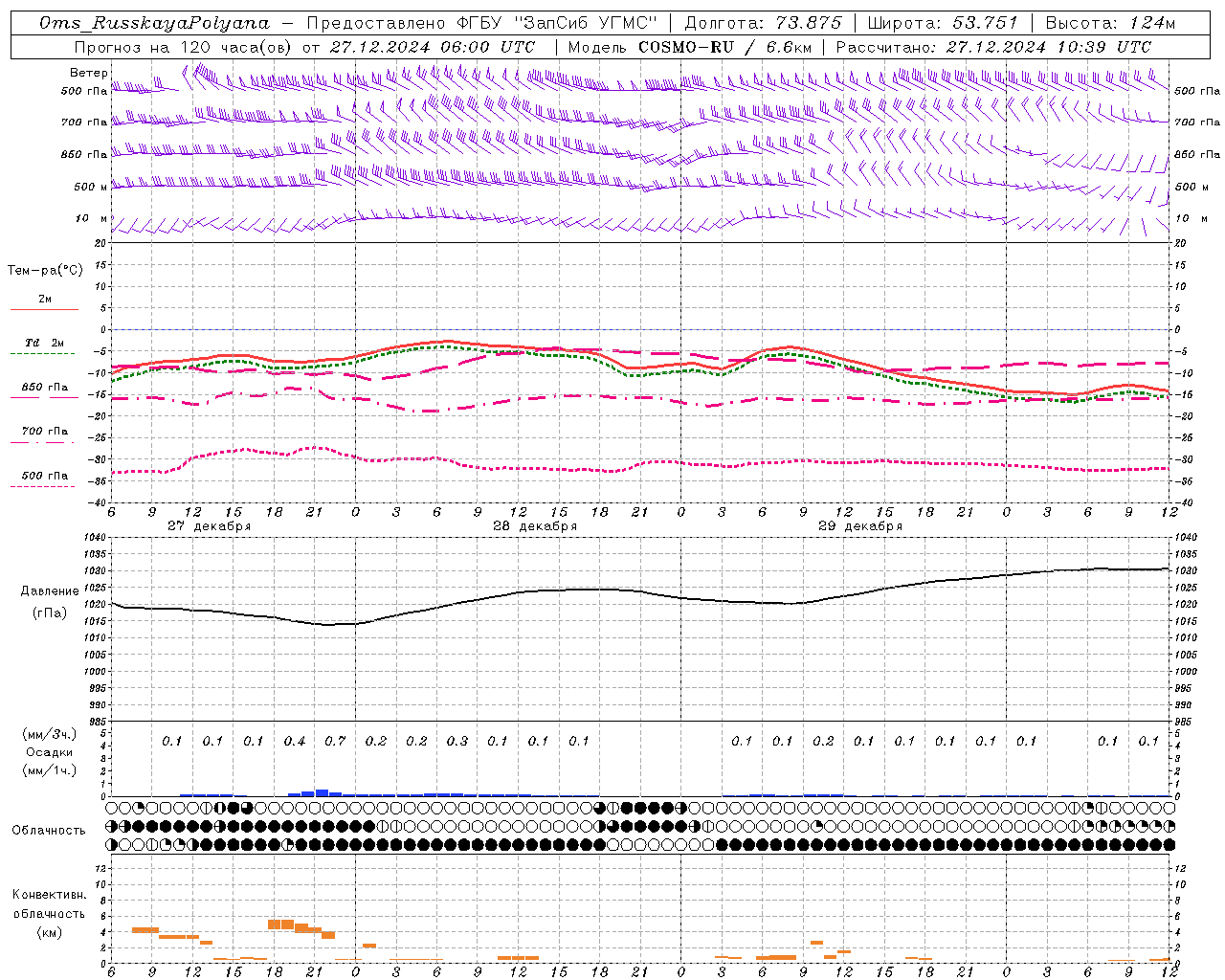This screenshot has width=1225, height=980.
Task: Click the tallest blue precipitation bar
Action: click(322, 792)
